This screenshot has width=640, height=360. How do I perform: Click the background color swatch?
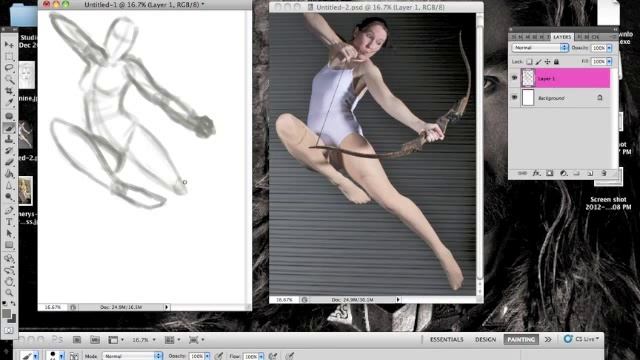pos(13,319)
